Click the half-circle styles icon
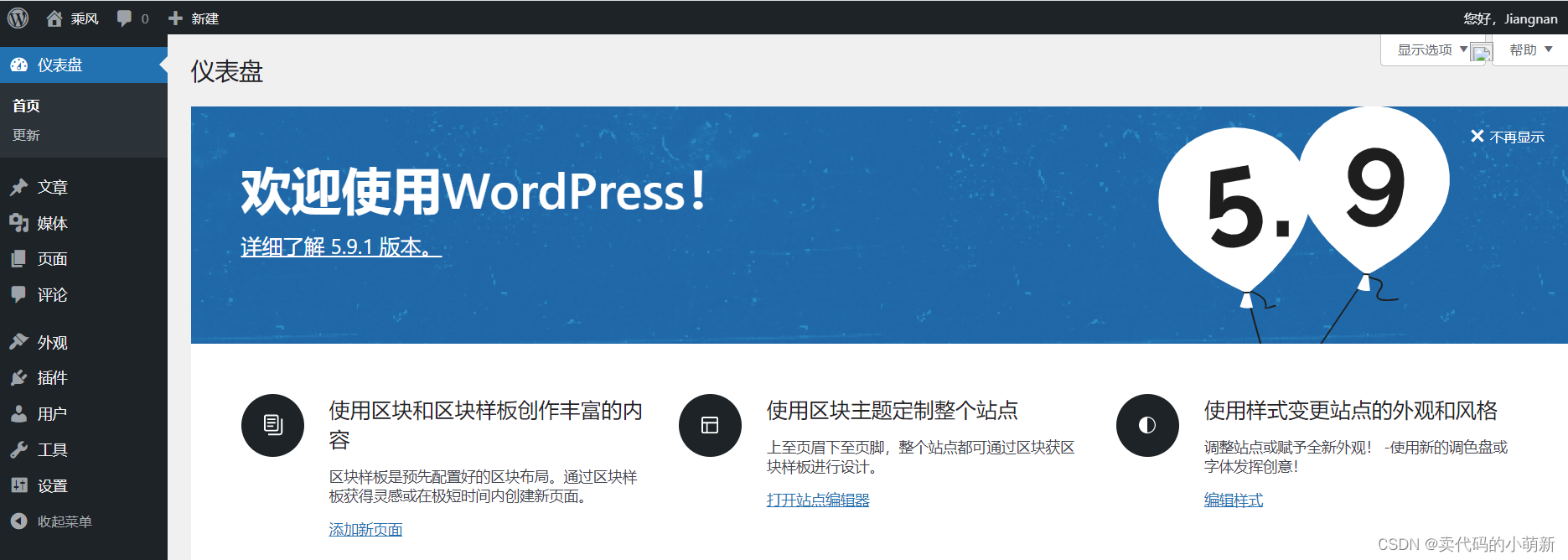 [1147, 425]
